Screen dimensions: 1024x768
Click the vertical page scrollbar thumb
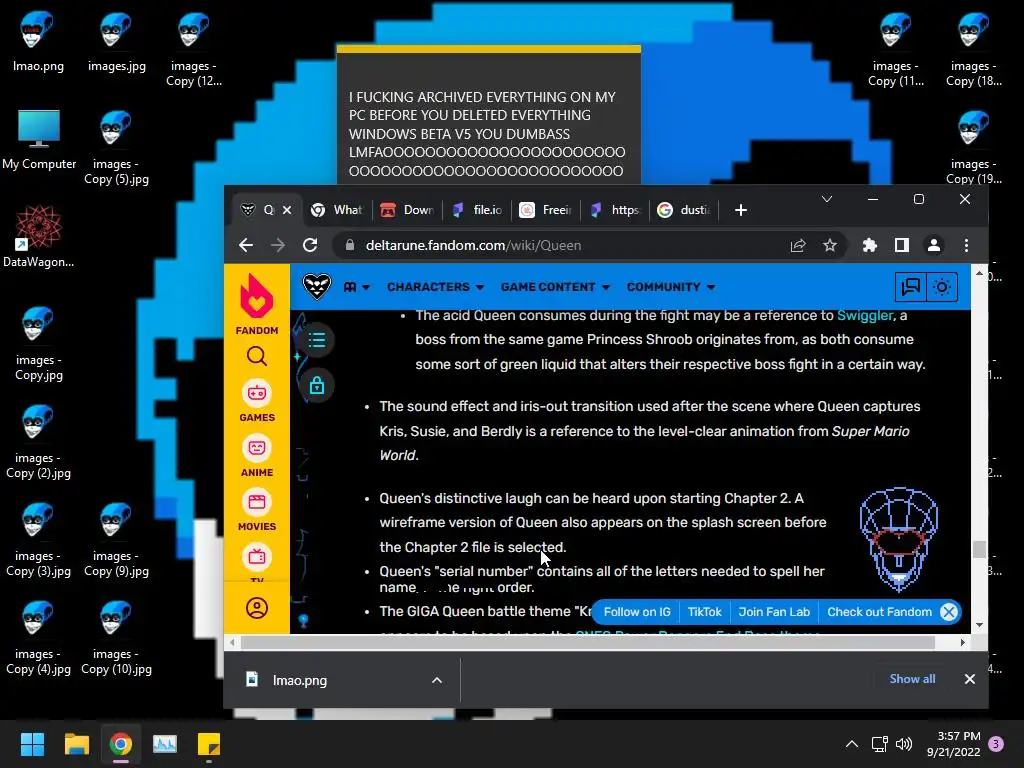point(979,549)
